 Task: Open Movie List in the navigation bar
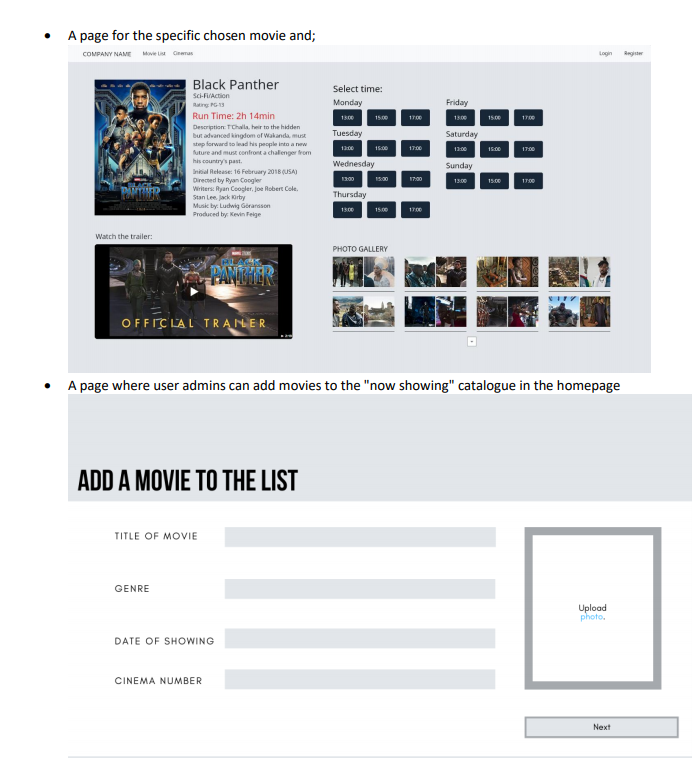(154, 54)
